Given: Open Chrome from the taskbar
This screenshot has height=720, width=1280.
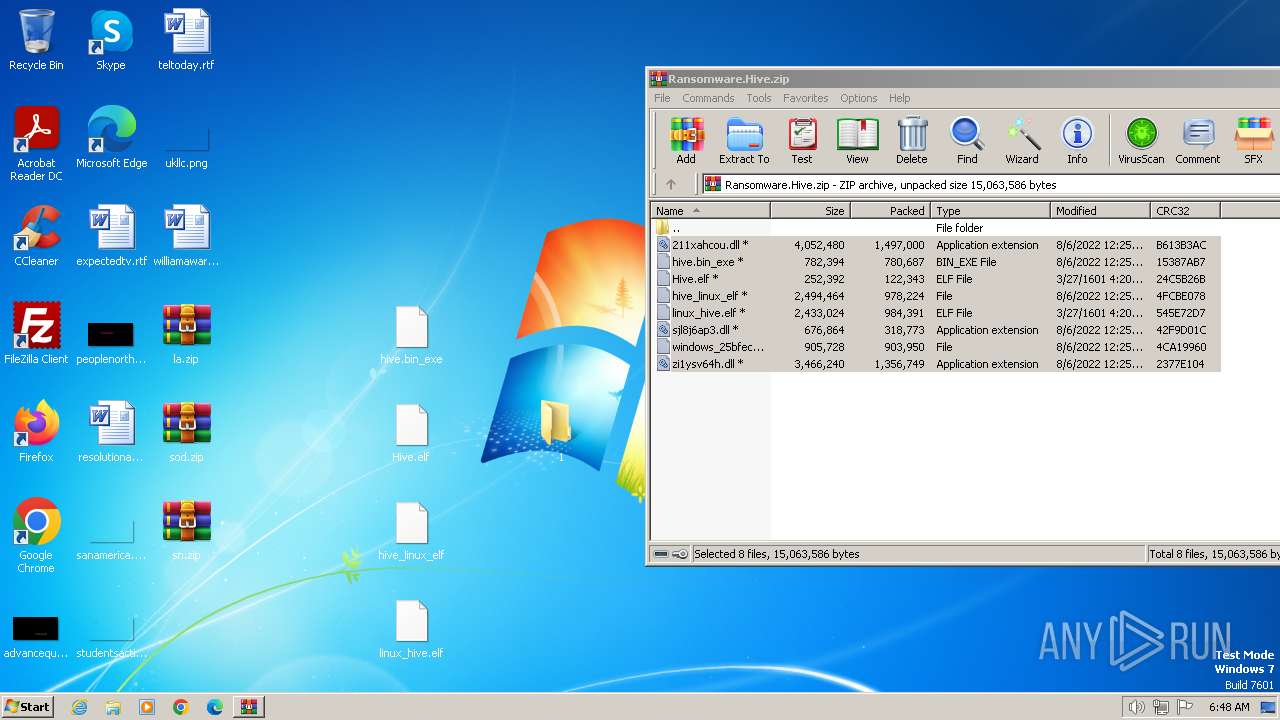Looking at the screenshot, I should tap(180, 707).
